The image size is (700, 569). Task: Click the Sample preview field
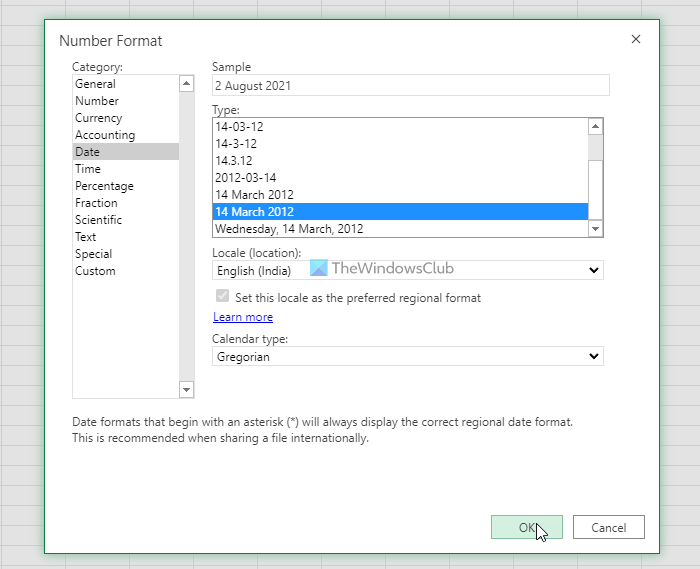[411, 85]
